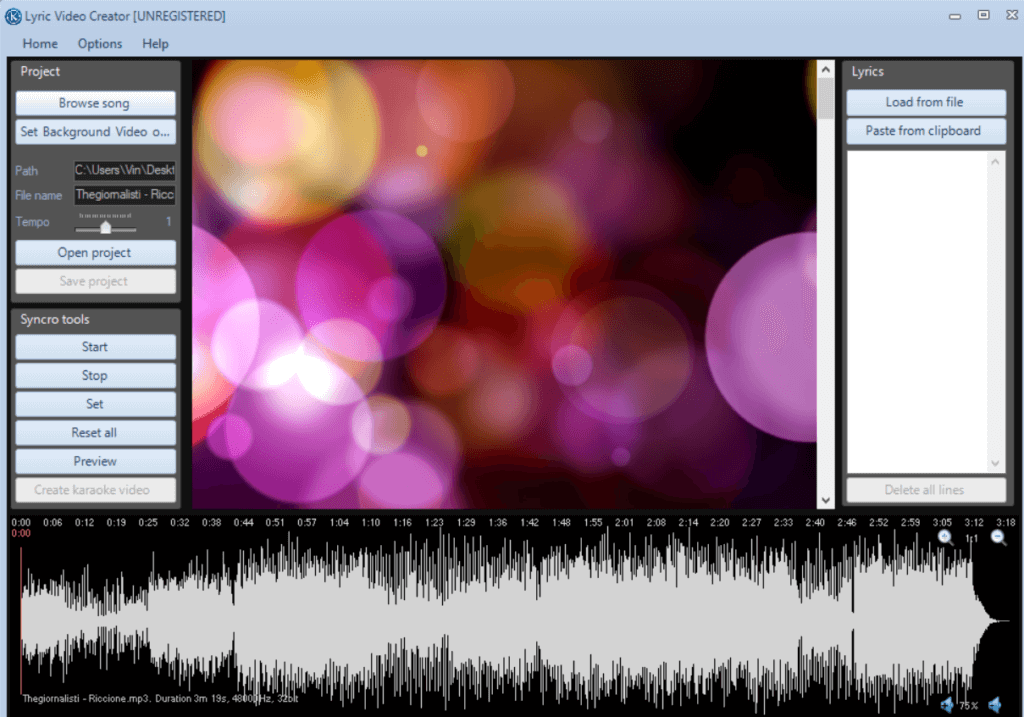Click the lyrics box scroll down arrow

(995, 463)
